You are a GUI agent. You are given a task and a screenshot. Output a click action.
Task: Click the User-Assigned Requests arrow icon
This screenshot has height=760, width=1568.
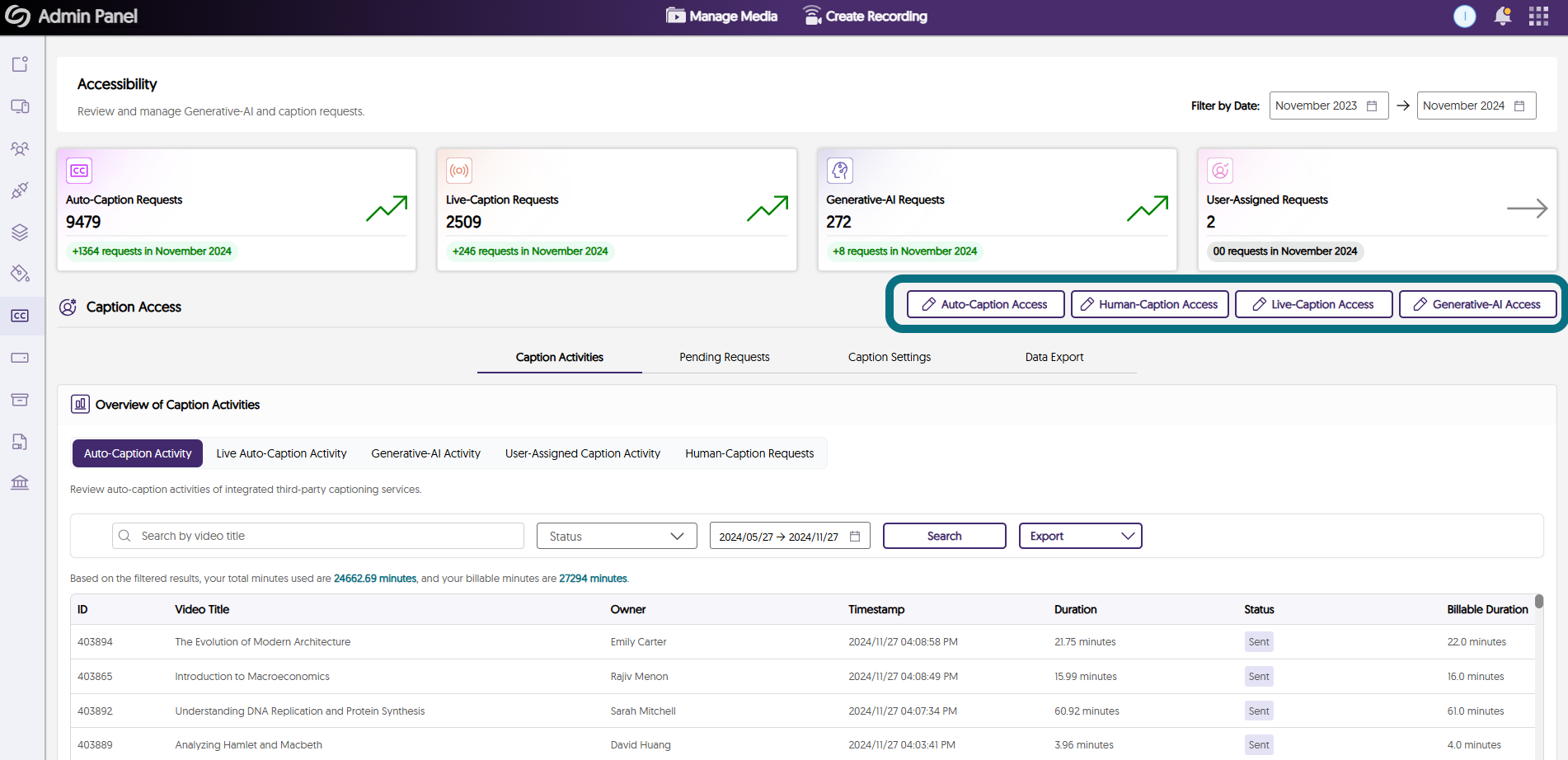pyautogui.click(x=1527, y=209)
